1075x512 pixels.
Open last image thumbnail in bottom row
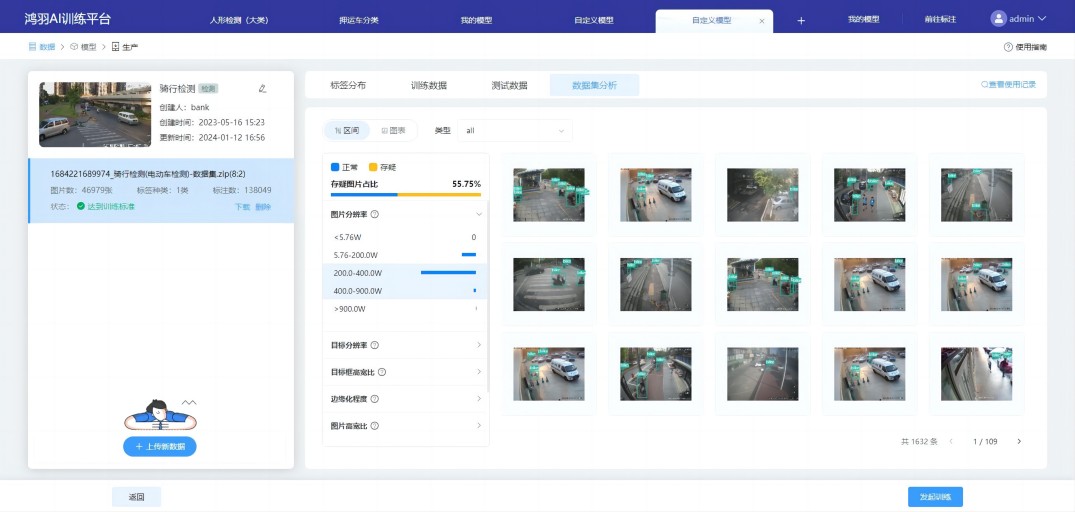[976, 374]
